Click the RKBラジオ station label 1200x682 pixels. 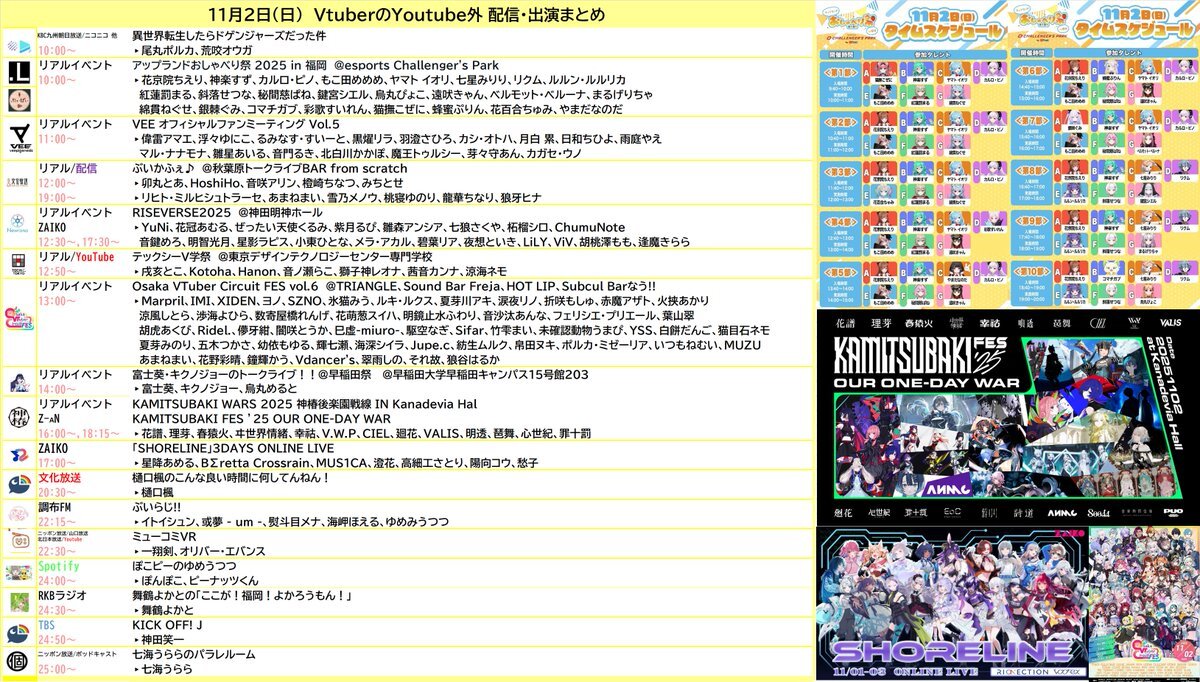[x=62, y=595]
